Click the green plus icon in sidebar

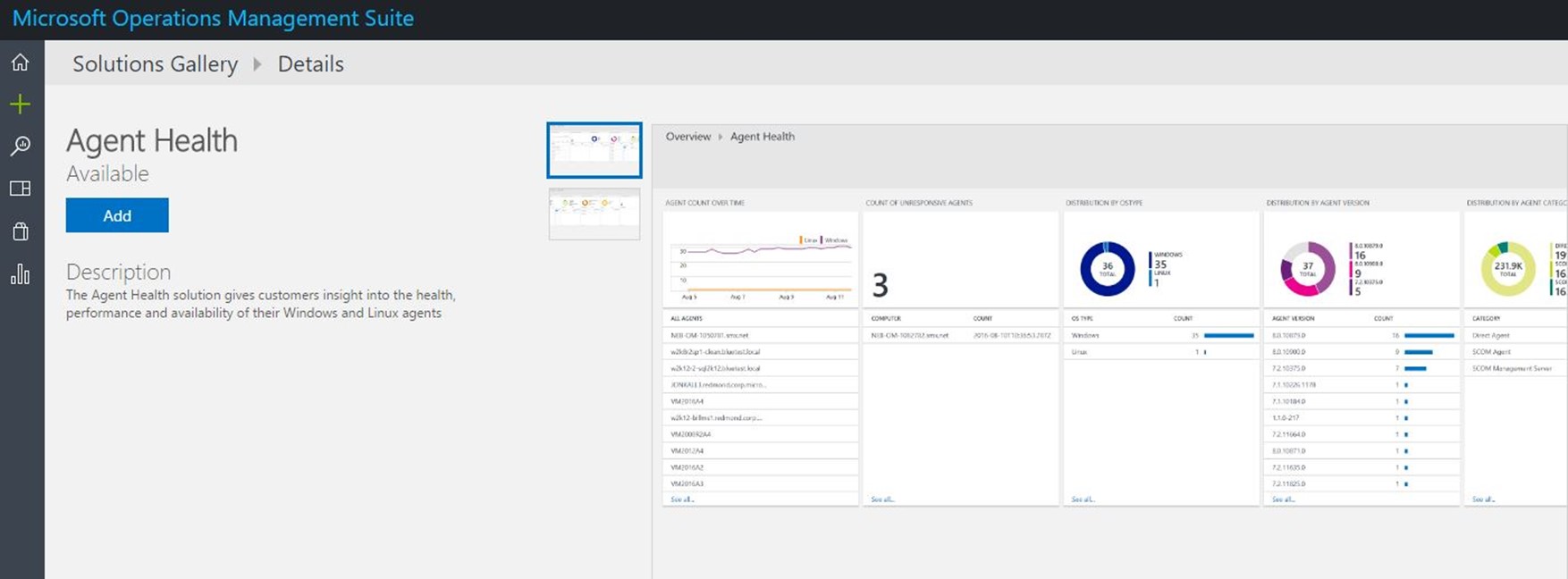20,105
